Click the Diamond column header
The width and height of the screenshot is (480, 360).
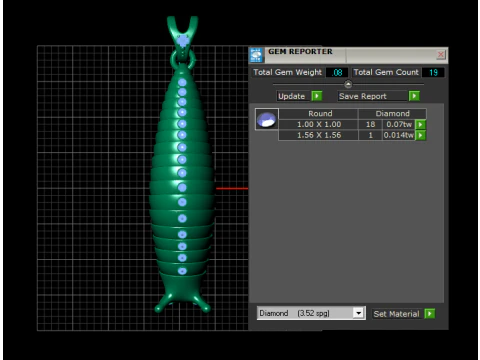point(392,114)
